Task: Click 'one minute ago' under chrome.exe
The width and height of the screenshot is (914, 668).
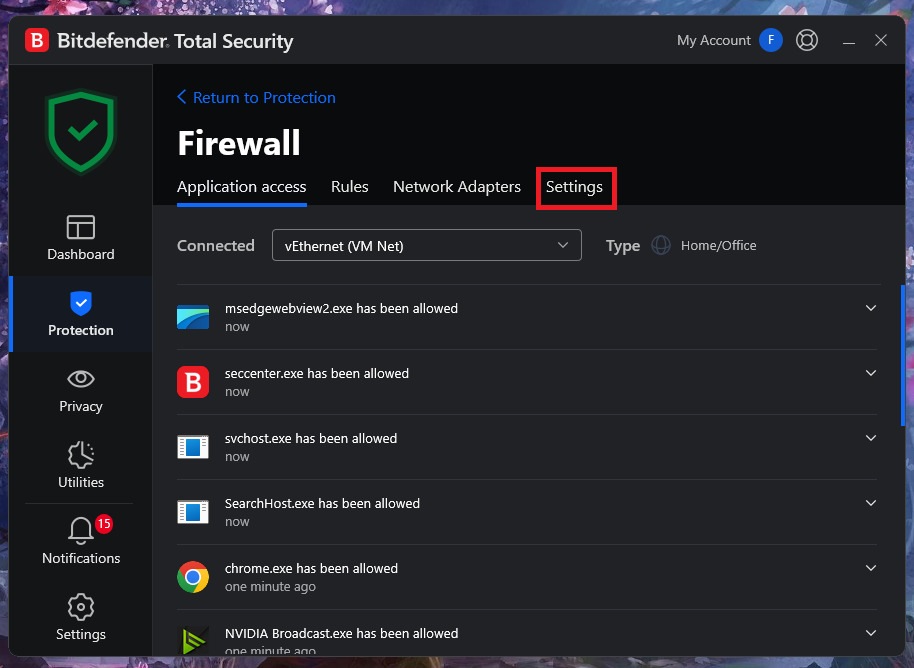Action: 270,586
